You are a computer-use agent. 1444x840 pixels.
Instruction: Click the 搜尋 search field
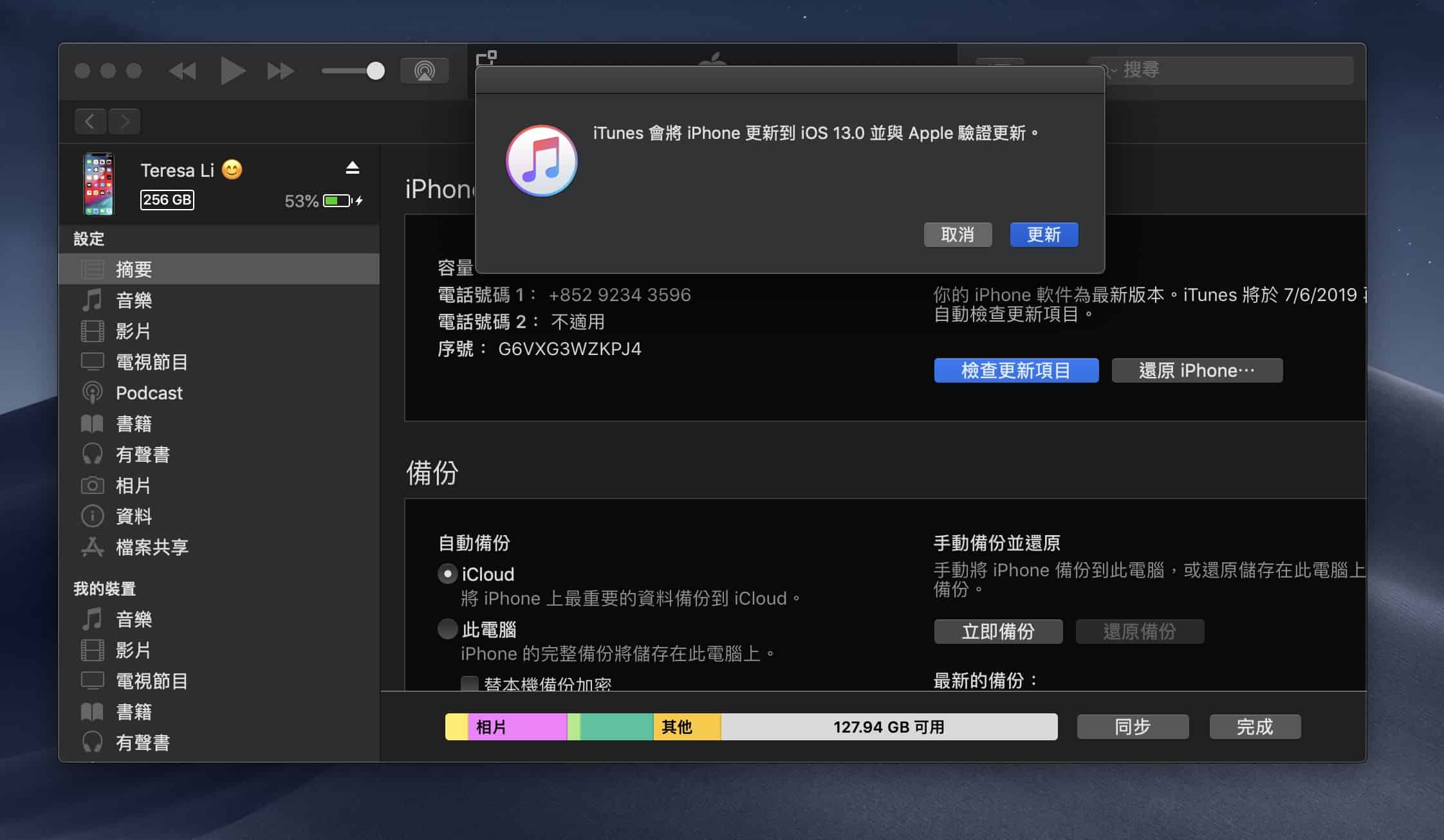click(x=1221, y=69)
